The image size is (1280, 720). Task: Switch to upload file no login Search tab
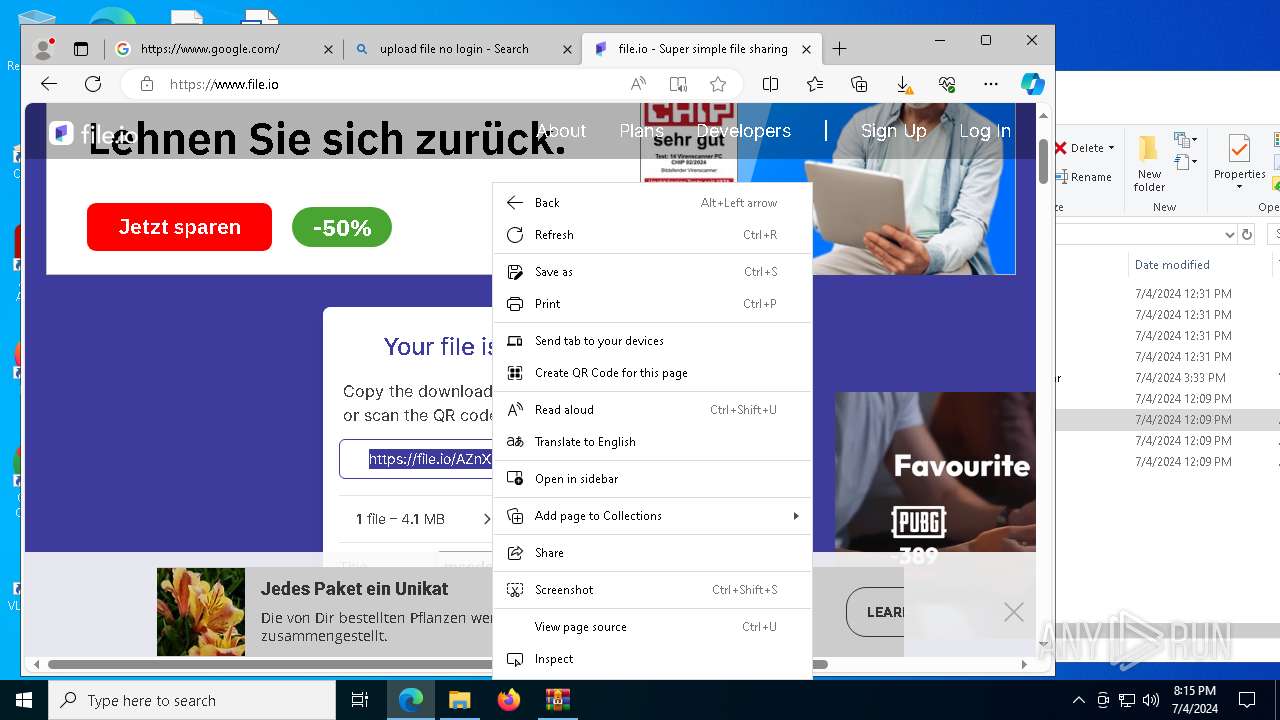(462, 48)
